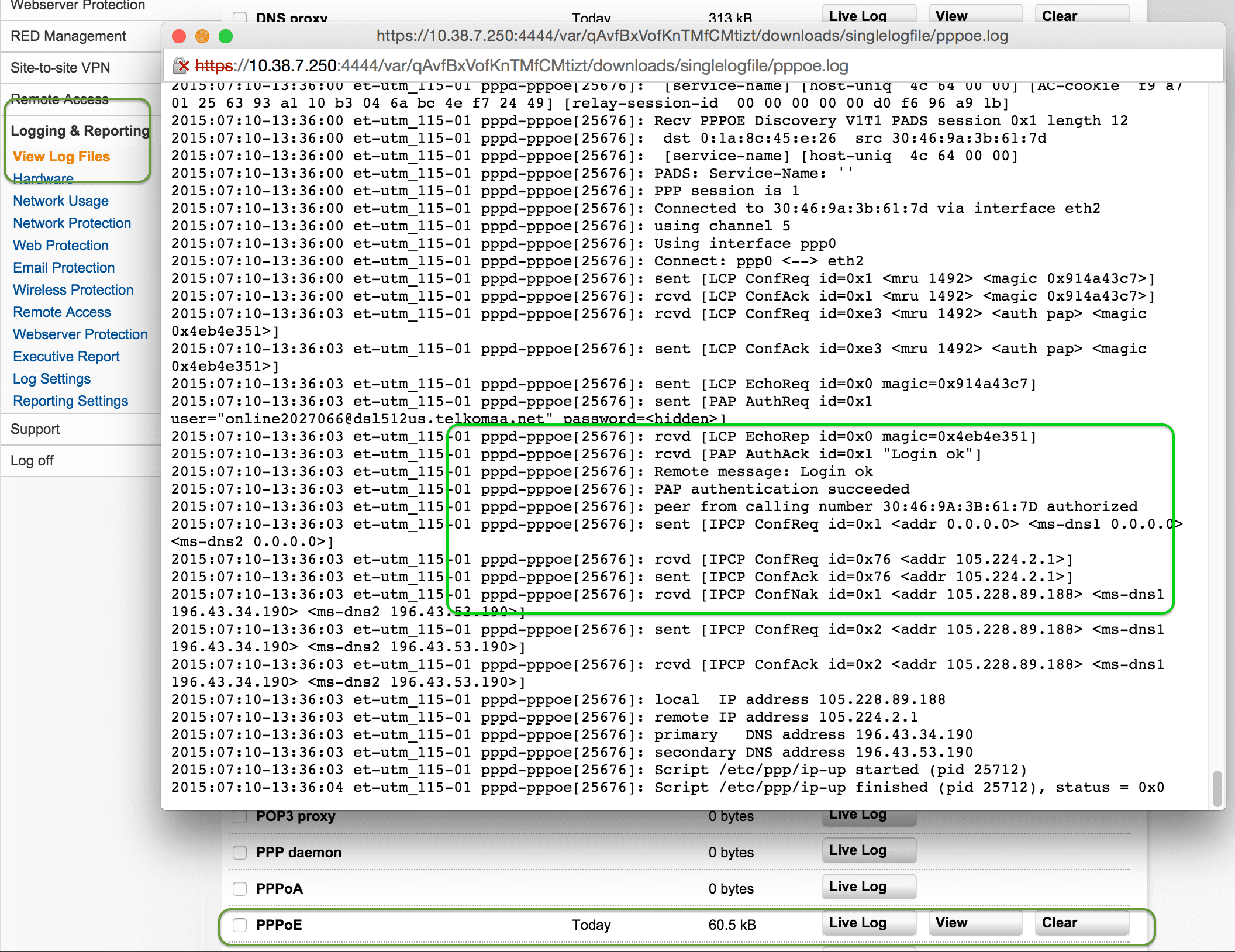Open Web Protection reporting page
1235x952 pixels.
point(61,246)
